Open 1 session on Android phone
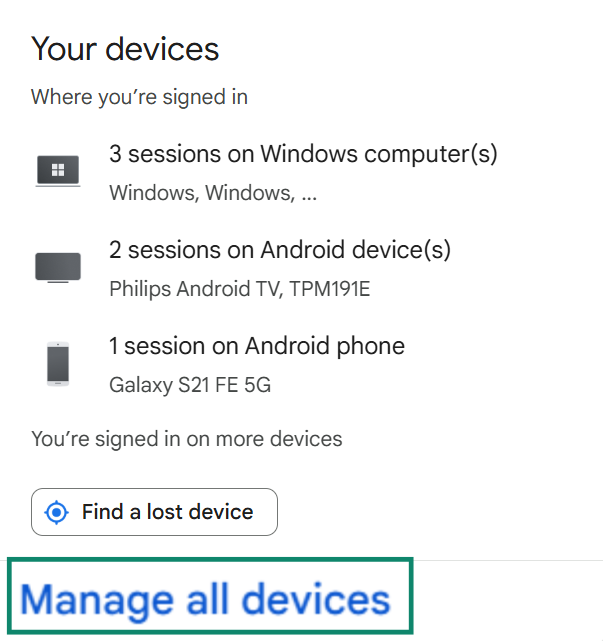603x641 pixels. [257, 347]
